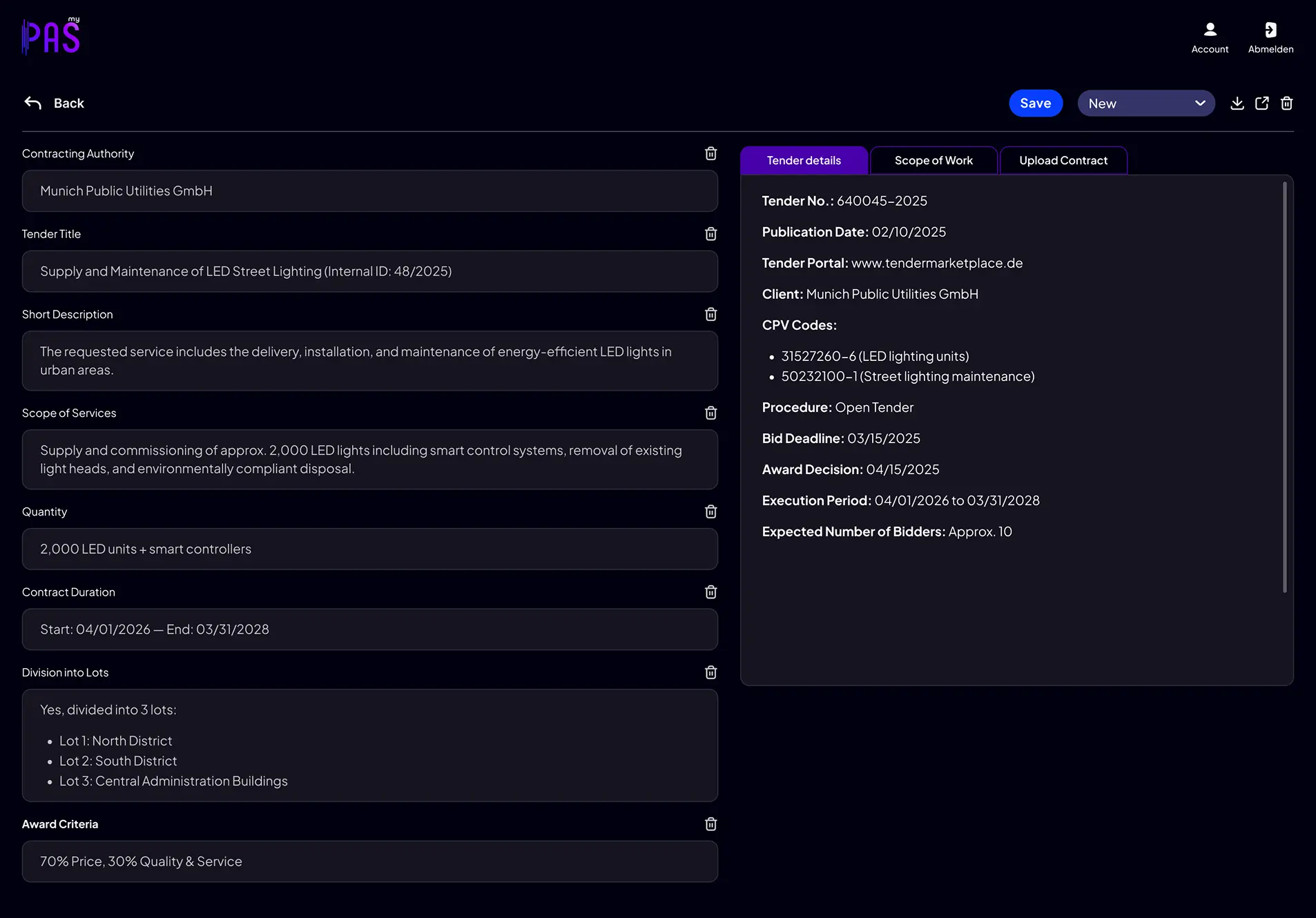Open the Account menu icon

point(1210,29)
